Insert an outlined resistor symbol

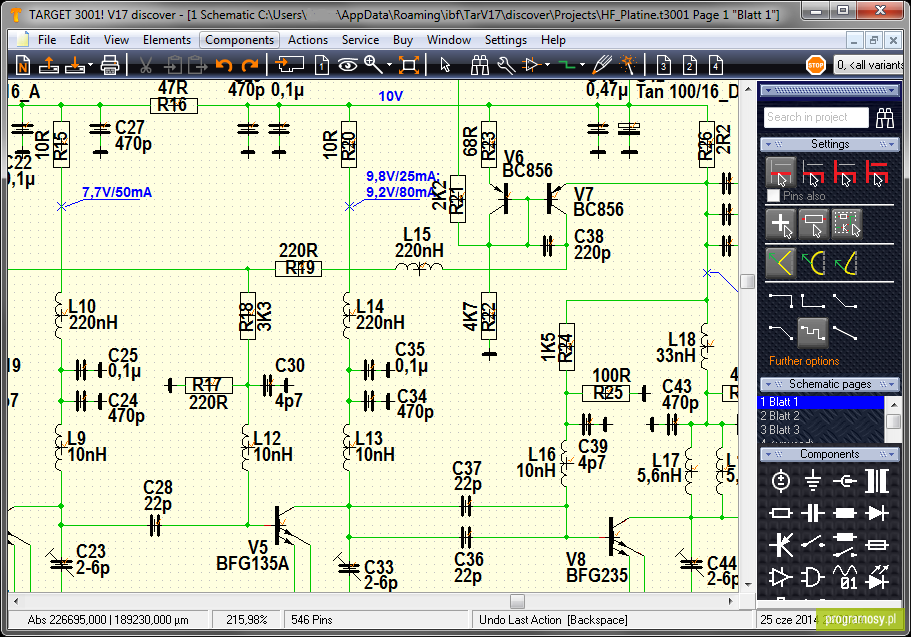[780, 513]
